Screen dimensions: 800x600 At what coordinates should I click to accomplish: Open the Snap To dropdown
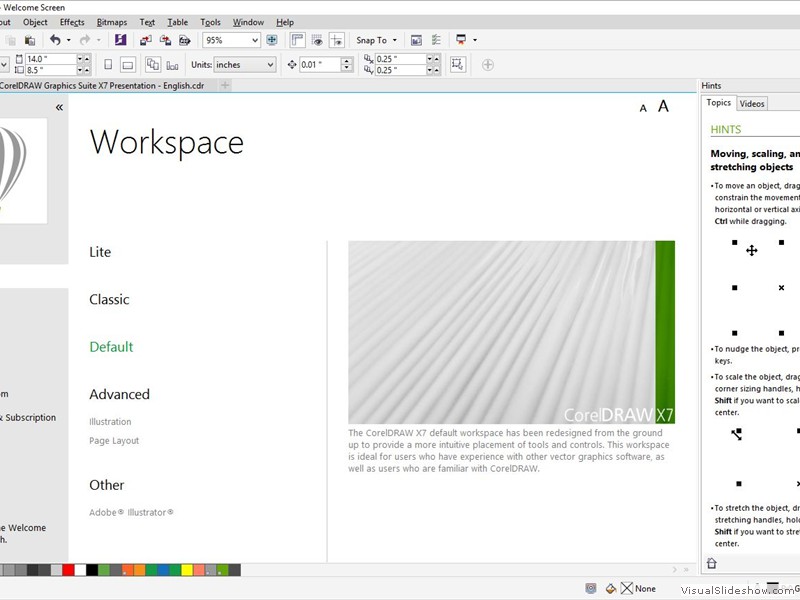coord(377,40)
